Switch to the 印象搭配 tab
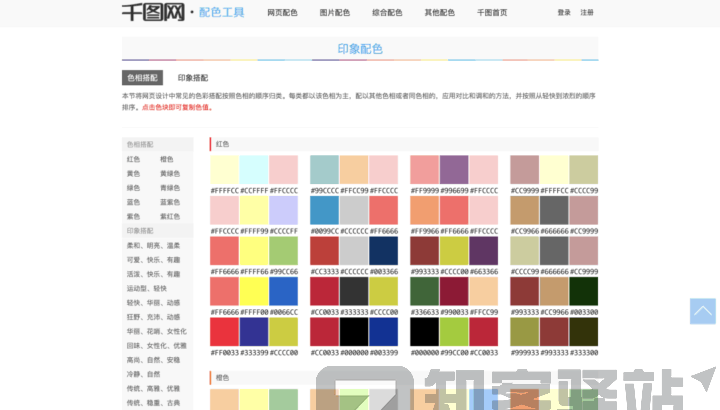The width and height of the screenshot is (720, 410). tap(193, 77)
